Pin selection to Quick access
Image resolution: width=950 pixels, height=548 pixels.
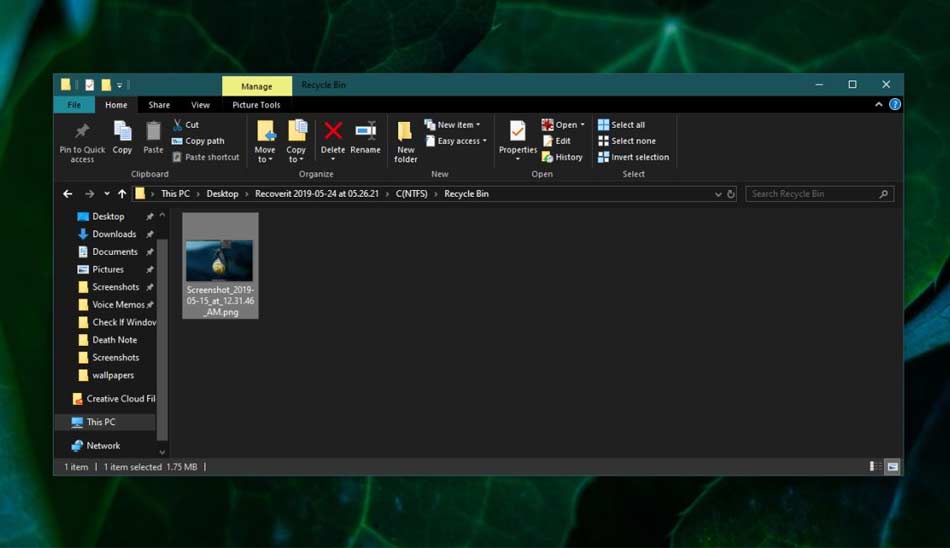coord(82,142)
